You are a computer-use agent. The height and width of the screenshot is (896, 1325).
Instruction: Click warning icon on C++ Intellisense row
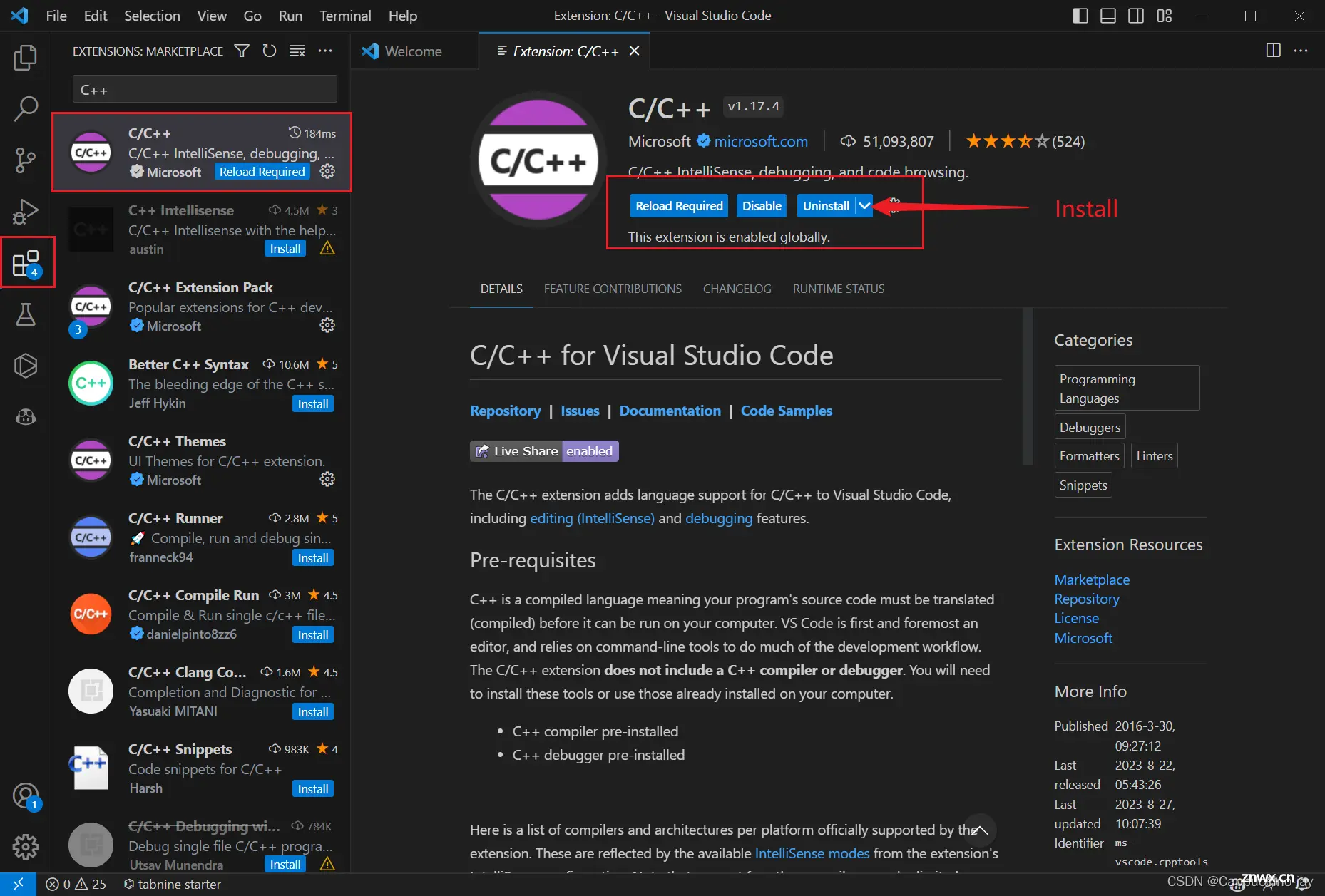point(327,248)
